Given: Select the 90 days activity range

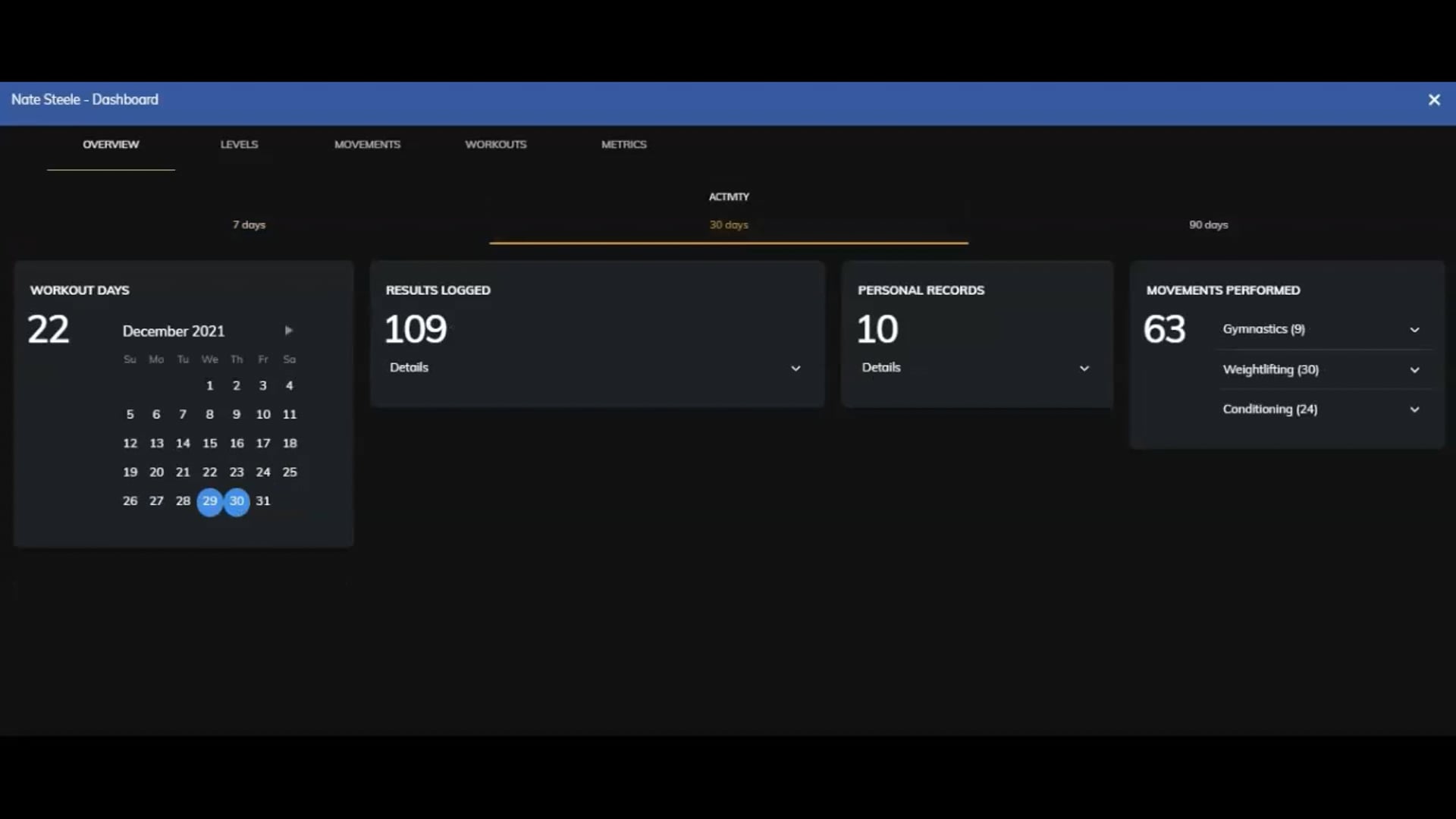Looking at the screenshot, I should tap(1208, 224).
